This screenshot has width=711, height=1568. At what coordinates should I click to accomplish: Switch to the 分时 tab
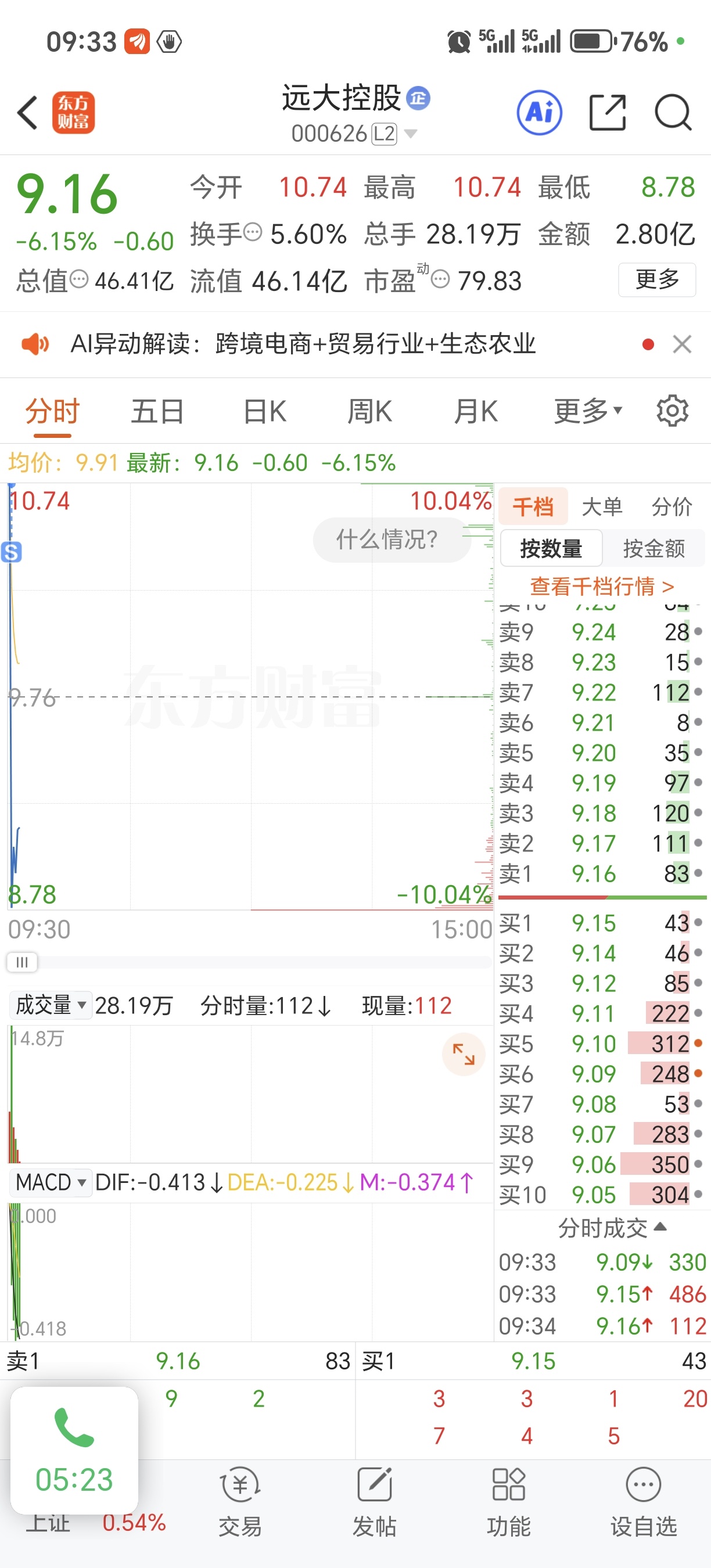53,411
